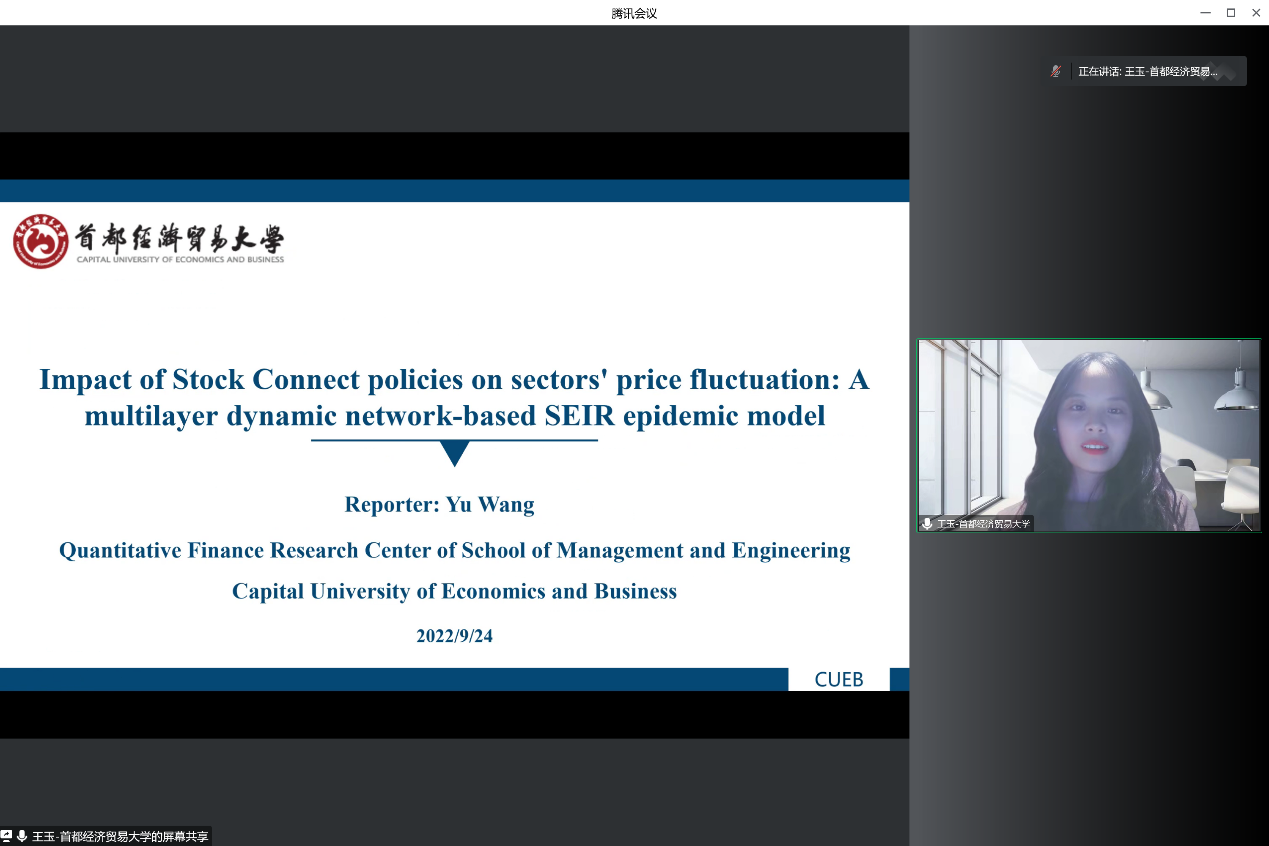Click the name label '王玉-首都经济贸易大学' on the video

click(982, 524)
